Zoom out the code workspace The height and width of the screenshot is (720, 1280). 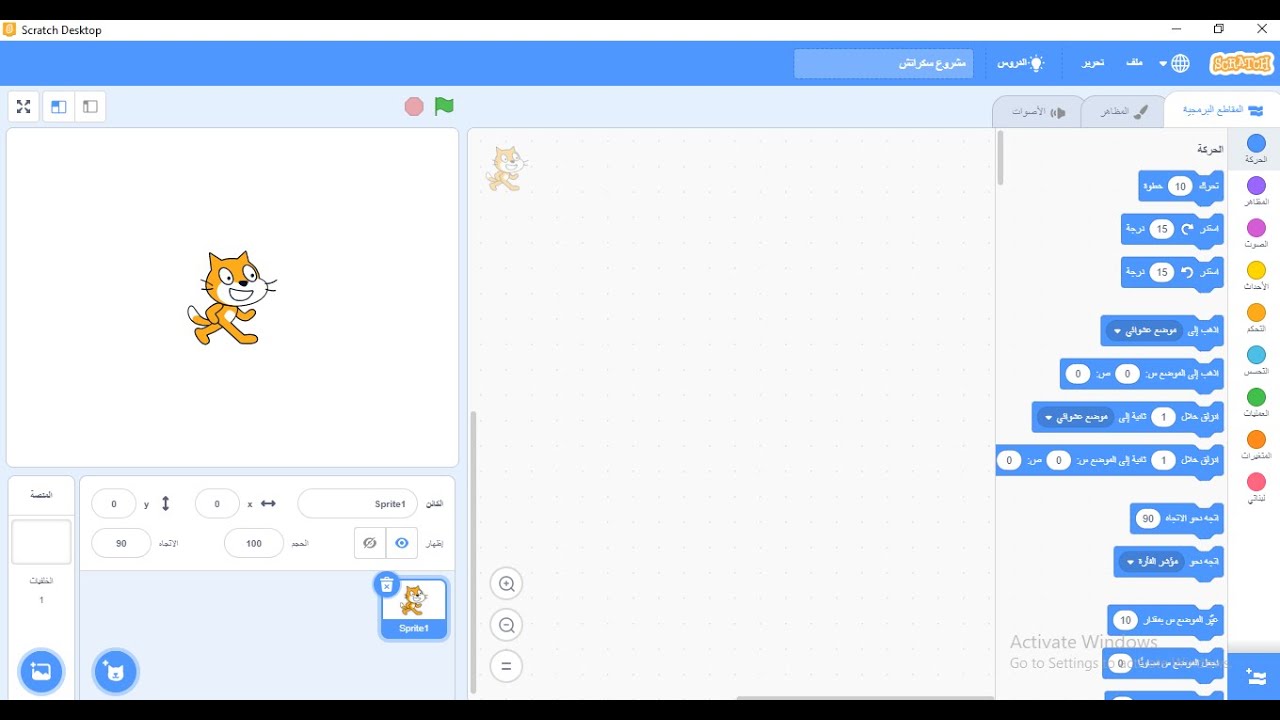[x=506, y=625]
